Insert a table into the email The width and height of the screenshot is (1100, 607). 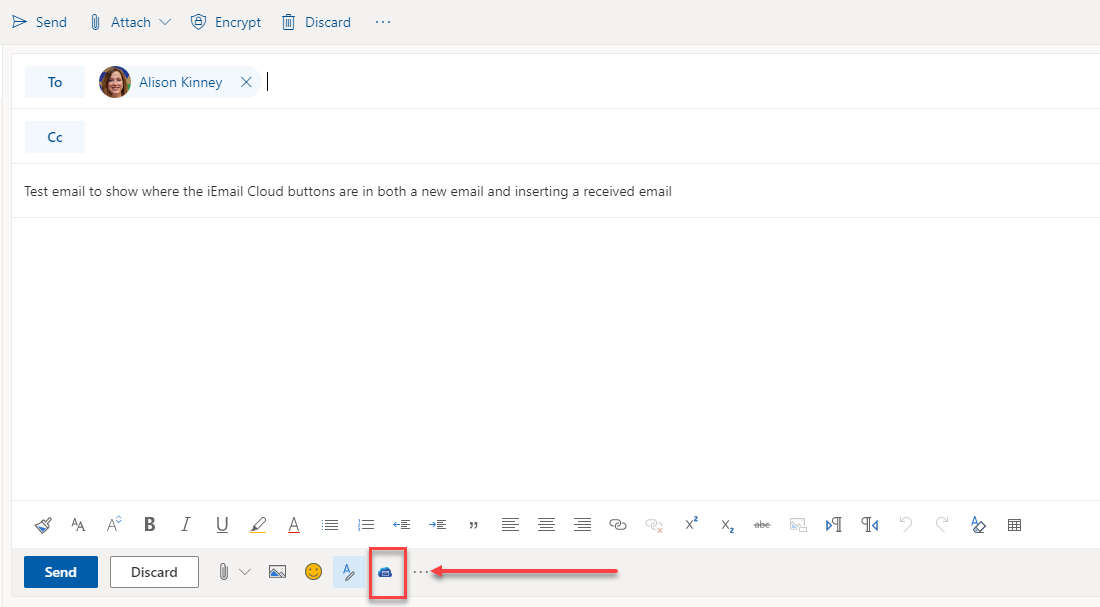[1014, 524]
